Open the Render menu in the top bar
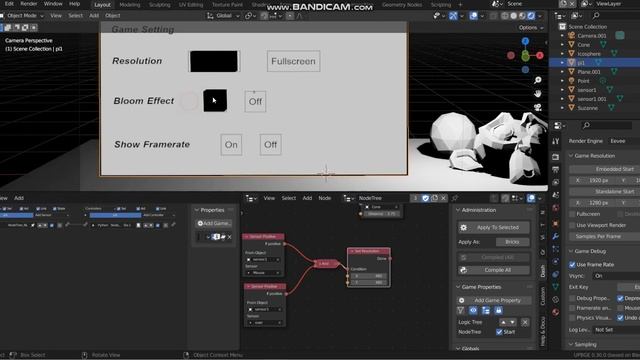Image resolution: width=640 pixels, height=360 pixels. (x=29, y=4)
